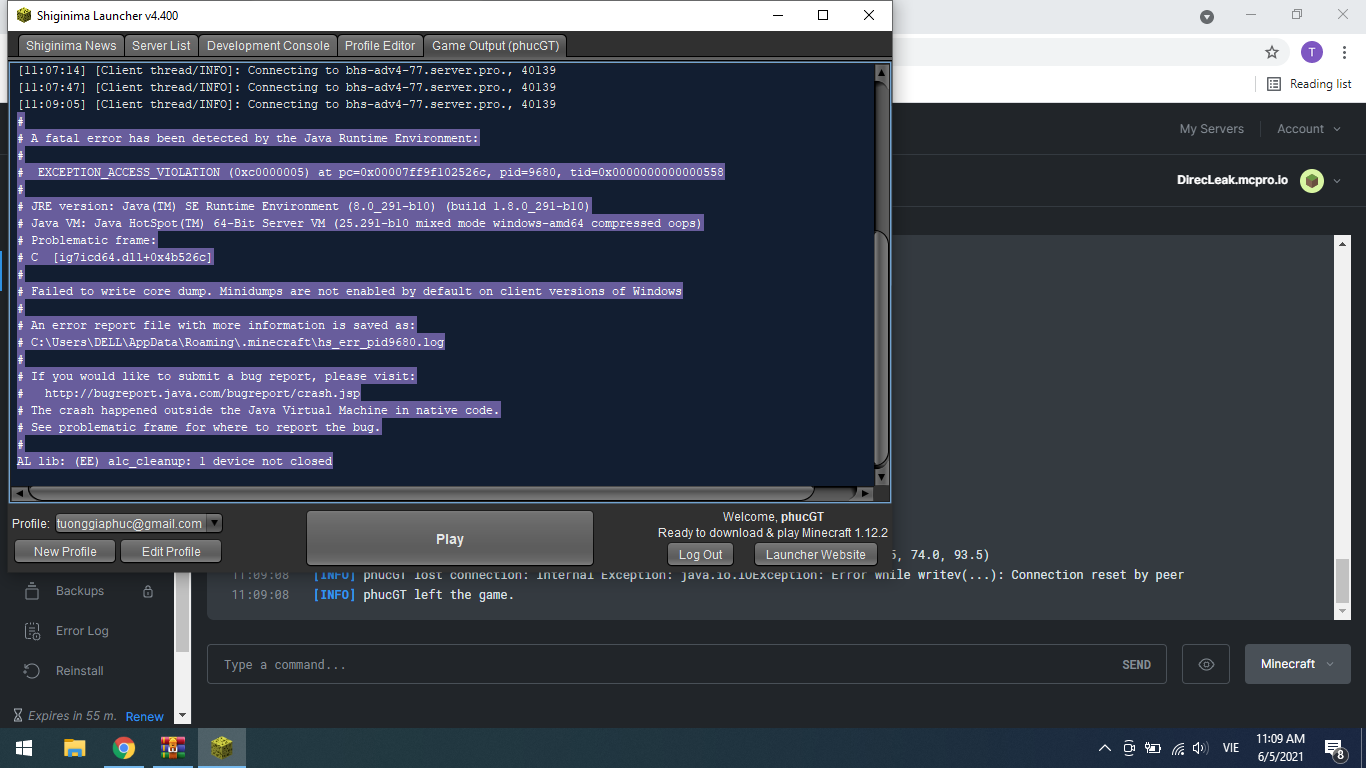The image size is (1366, 768).
Task: Bookmark this page with the star icon
Action: [x=1272, y=52]
